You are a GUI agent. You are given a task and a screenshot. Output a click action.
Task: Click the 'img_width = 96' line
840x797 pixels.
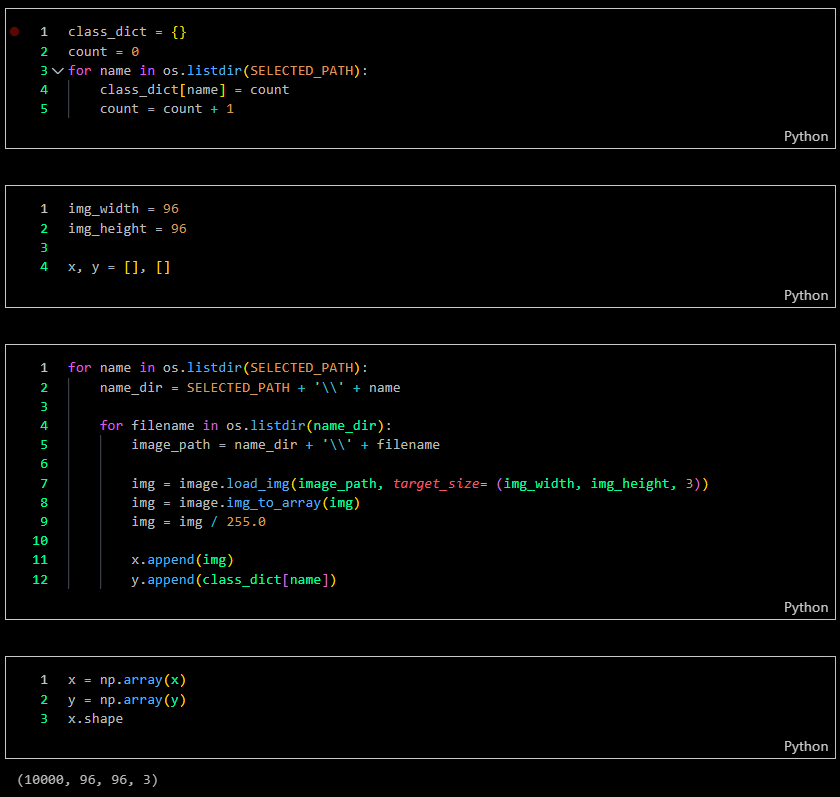click(123, 209)
